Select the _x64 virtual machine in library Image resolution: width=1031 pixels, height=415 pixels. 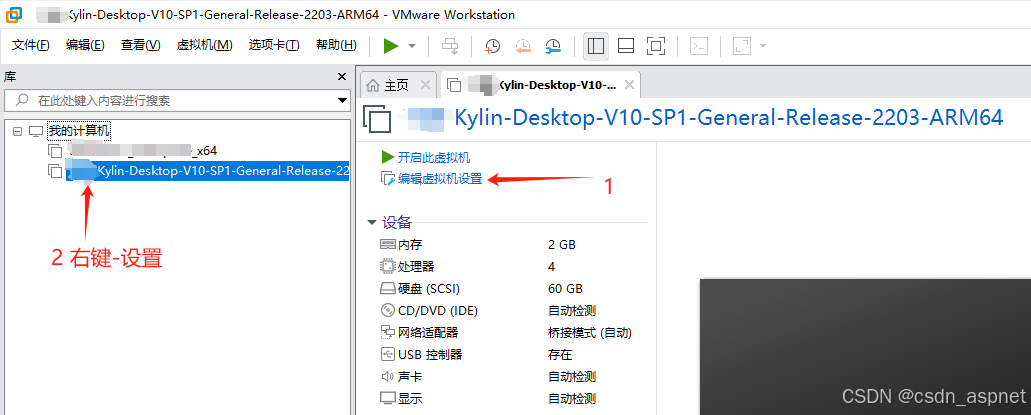click(133, 151)
